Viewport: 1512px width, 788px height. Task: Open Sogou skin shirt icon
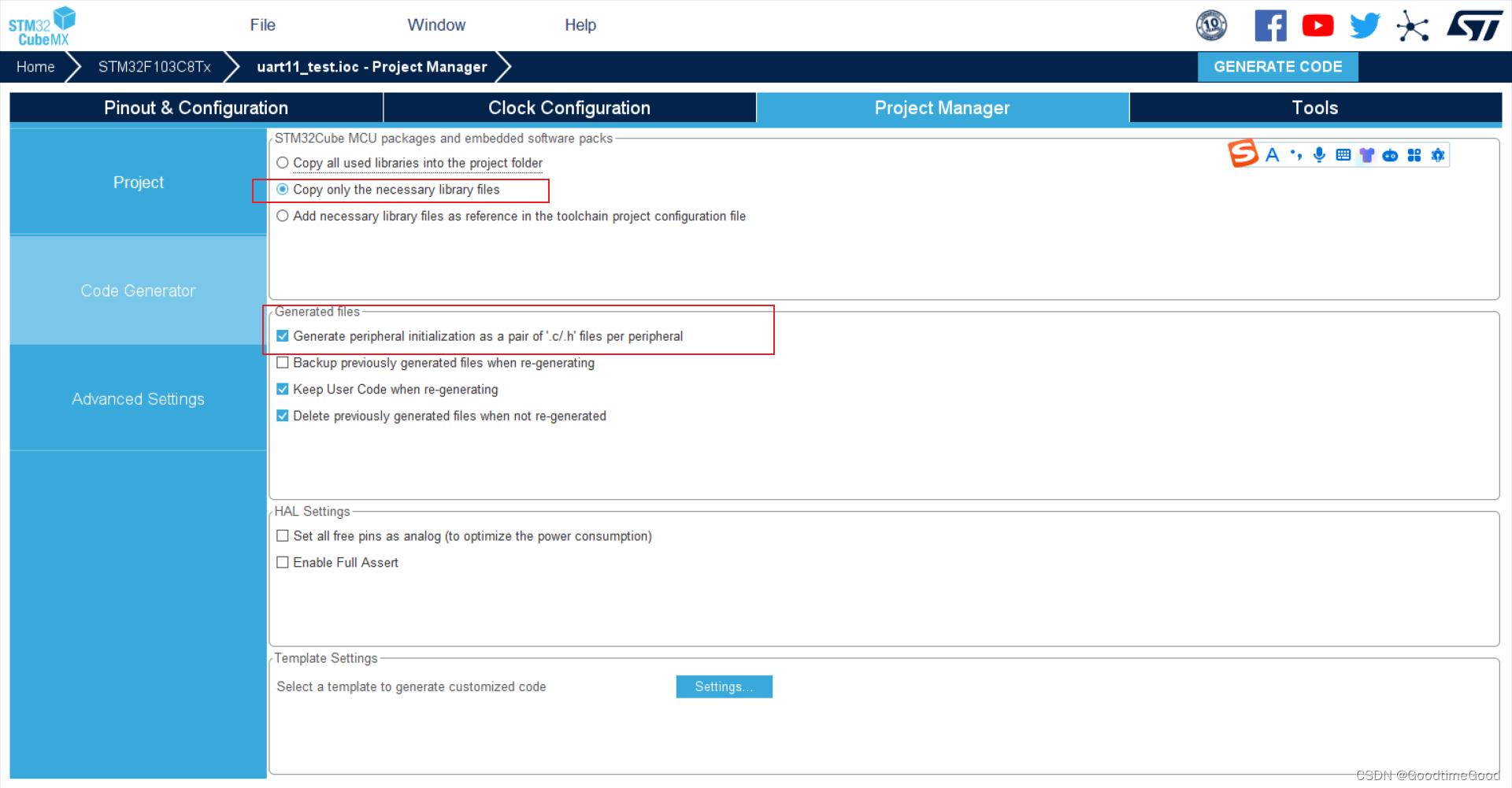1367,155
